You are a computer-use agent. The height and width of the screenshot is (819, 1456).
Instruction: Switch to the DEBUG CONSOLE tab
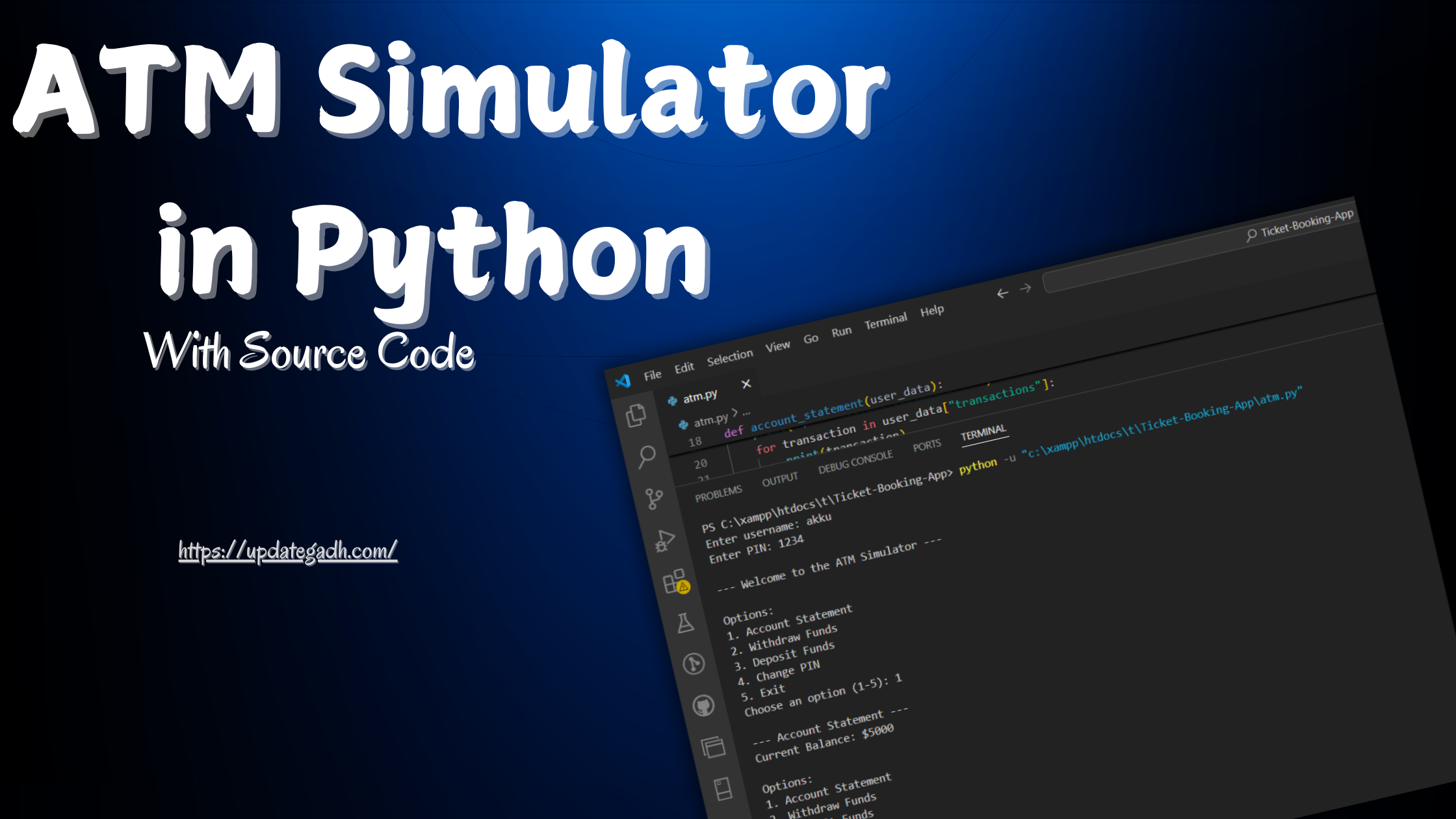855,462
